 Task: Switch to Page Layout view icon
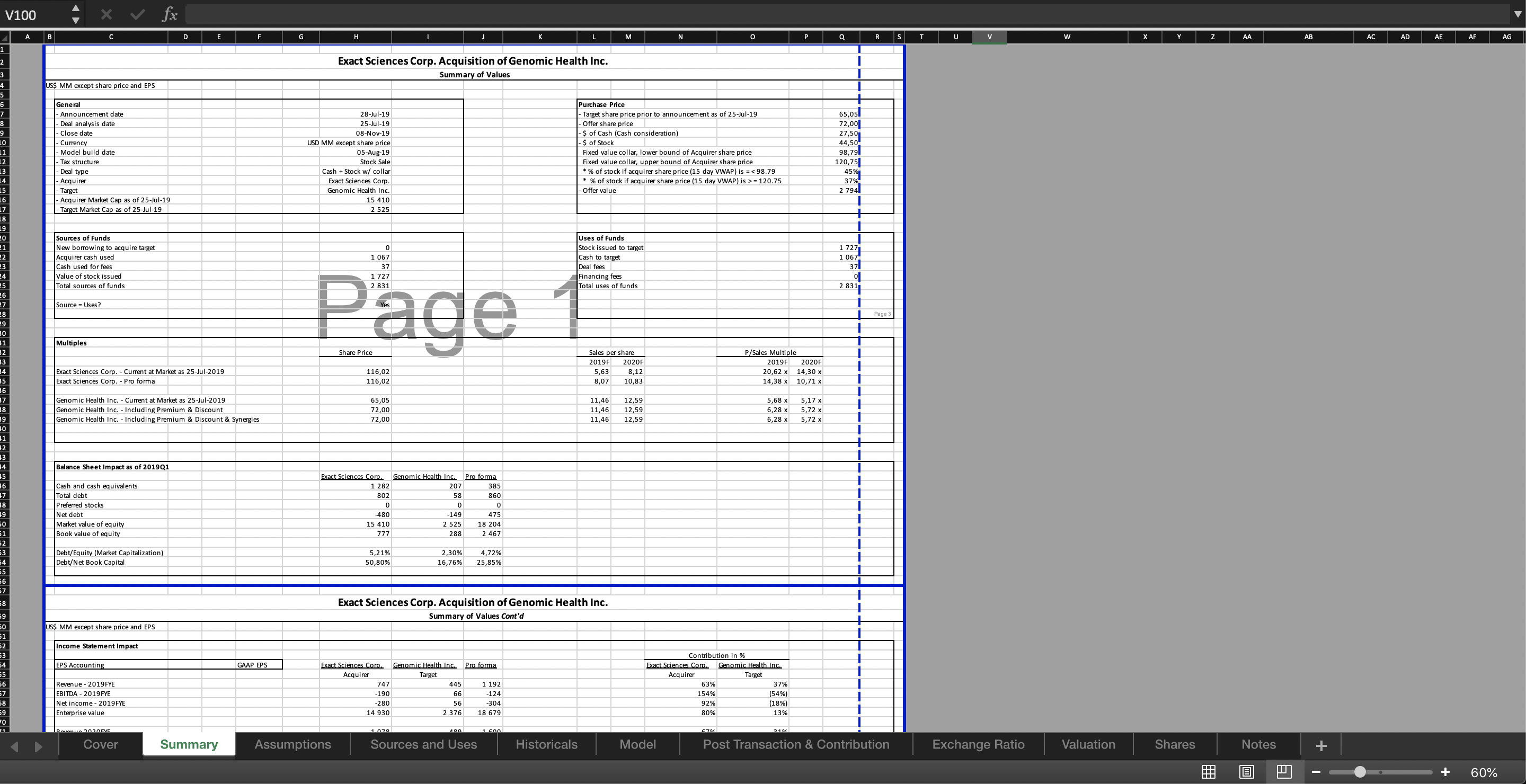(1246, 772)
